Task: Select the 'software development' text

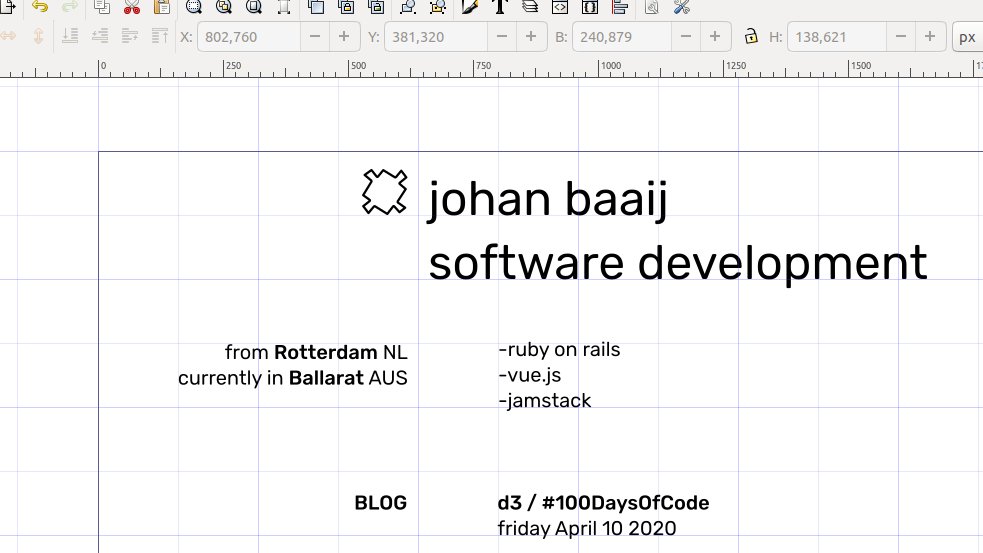Action: pos(678,263)
